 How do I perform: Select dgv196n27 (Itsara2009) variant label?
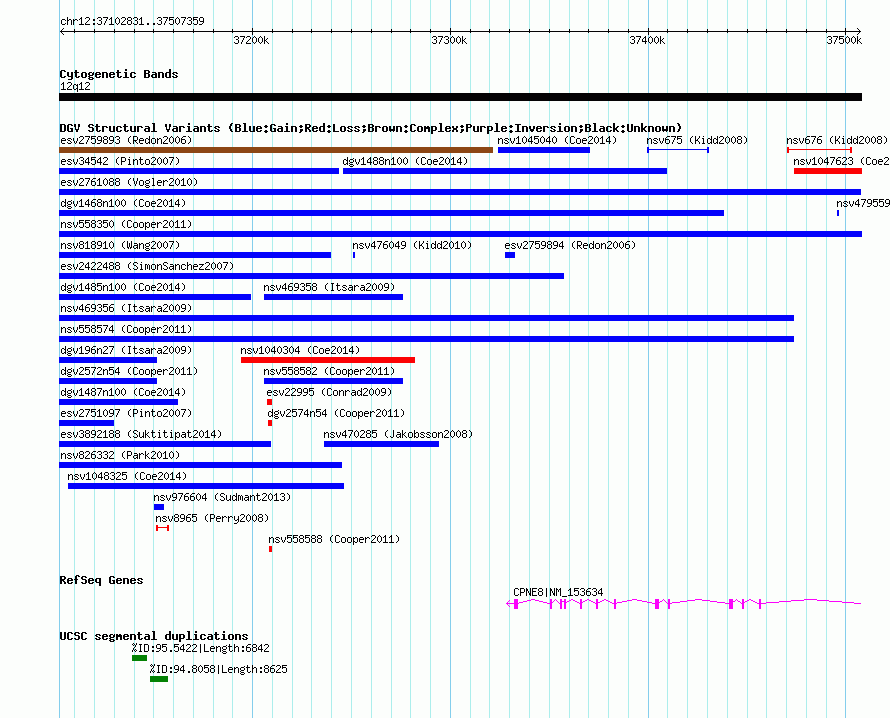(x=126, y=350)
